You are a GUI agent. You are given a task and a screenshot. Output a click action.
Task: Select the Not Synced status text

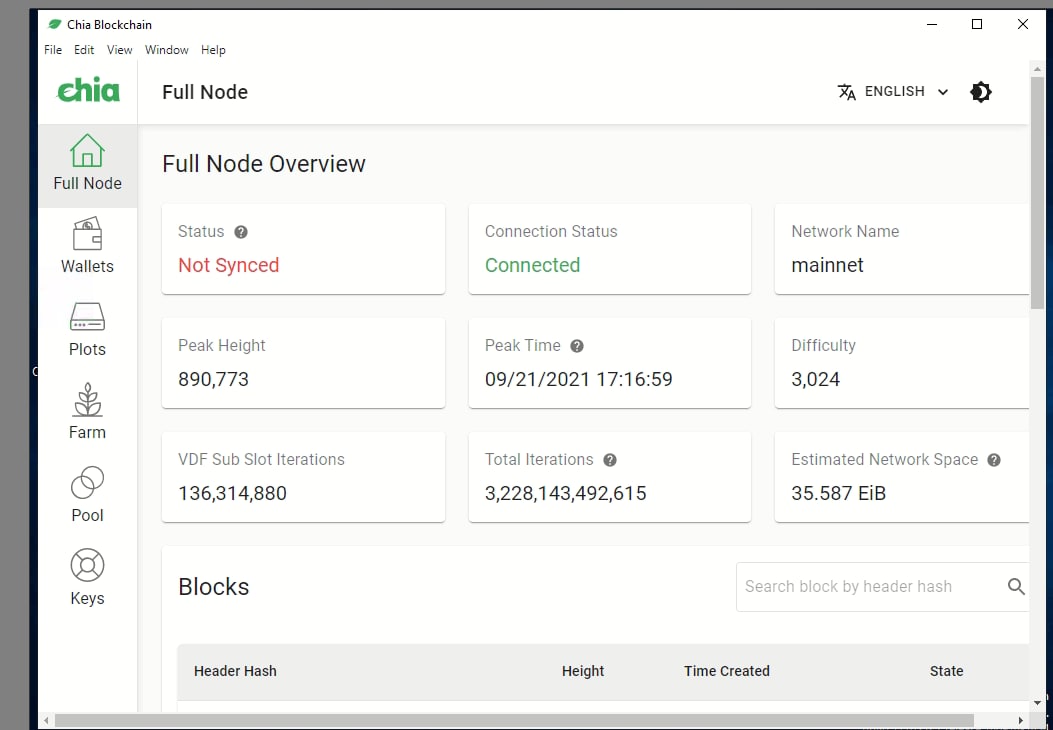point(228,265)
